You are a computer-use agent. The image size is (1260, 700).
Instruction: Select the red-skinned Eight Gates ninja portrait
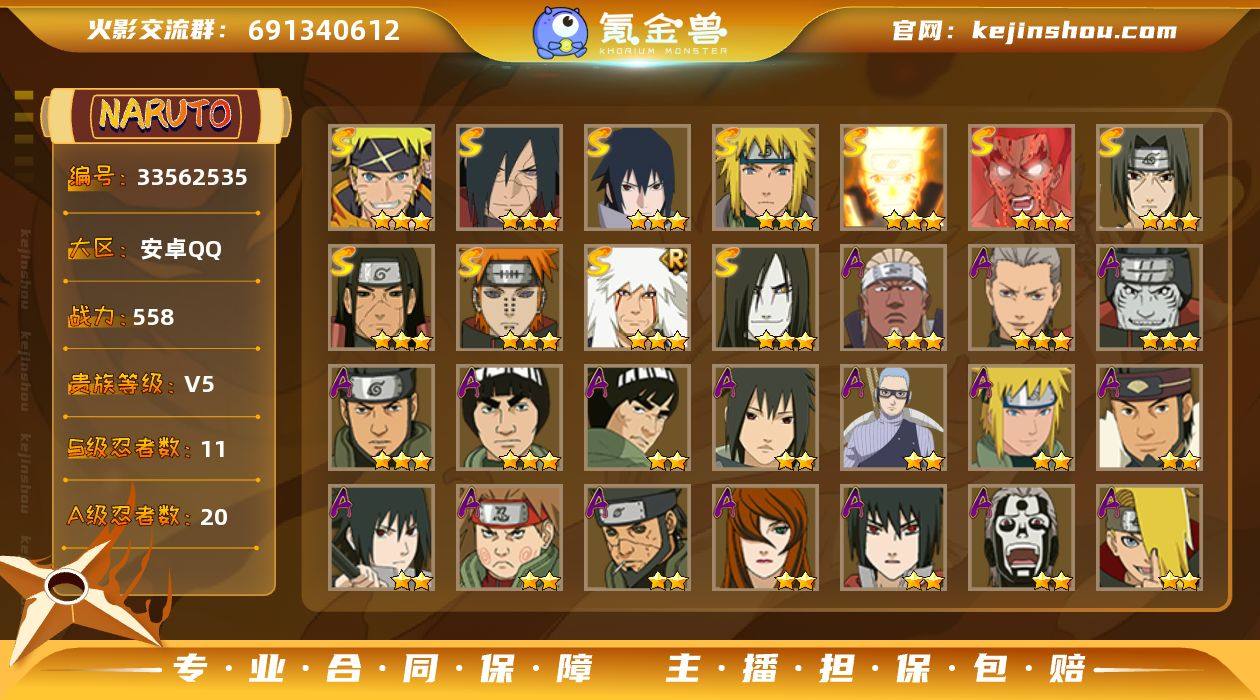coord(1021,178)
